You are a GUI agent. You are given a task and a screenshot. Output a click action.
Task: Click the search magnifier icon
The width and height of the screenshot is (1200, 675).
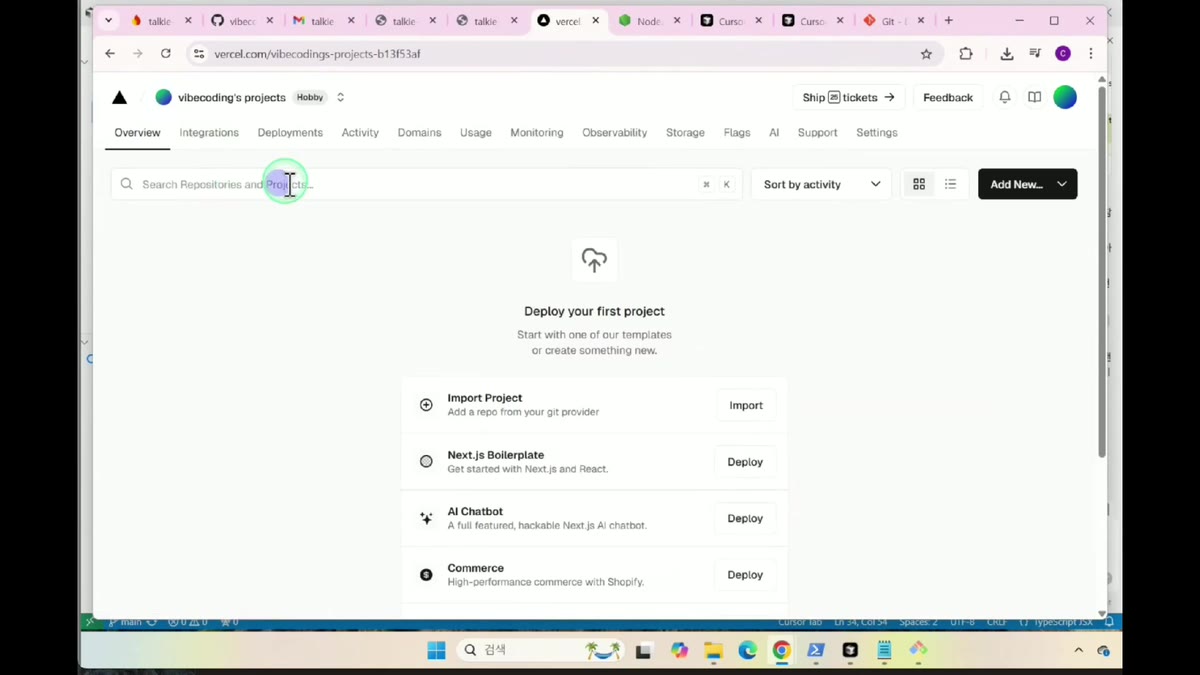click(x=126, y=184)
